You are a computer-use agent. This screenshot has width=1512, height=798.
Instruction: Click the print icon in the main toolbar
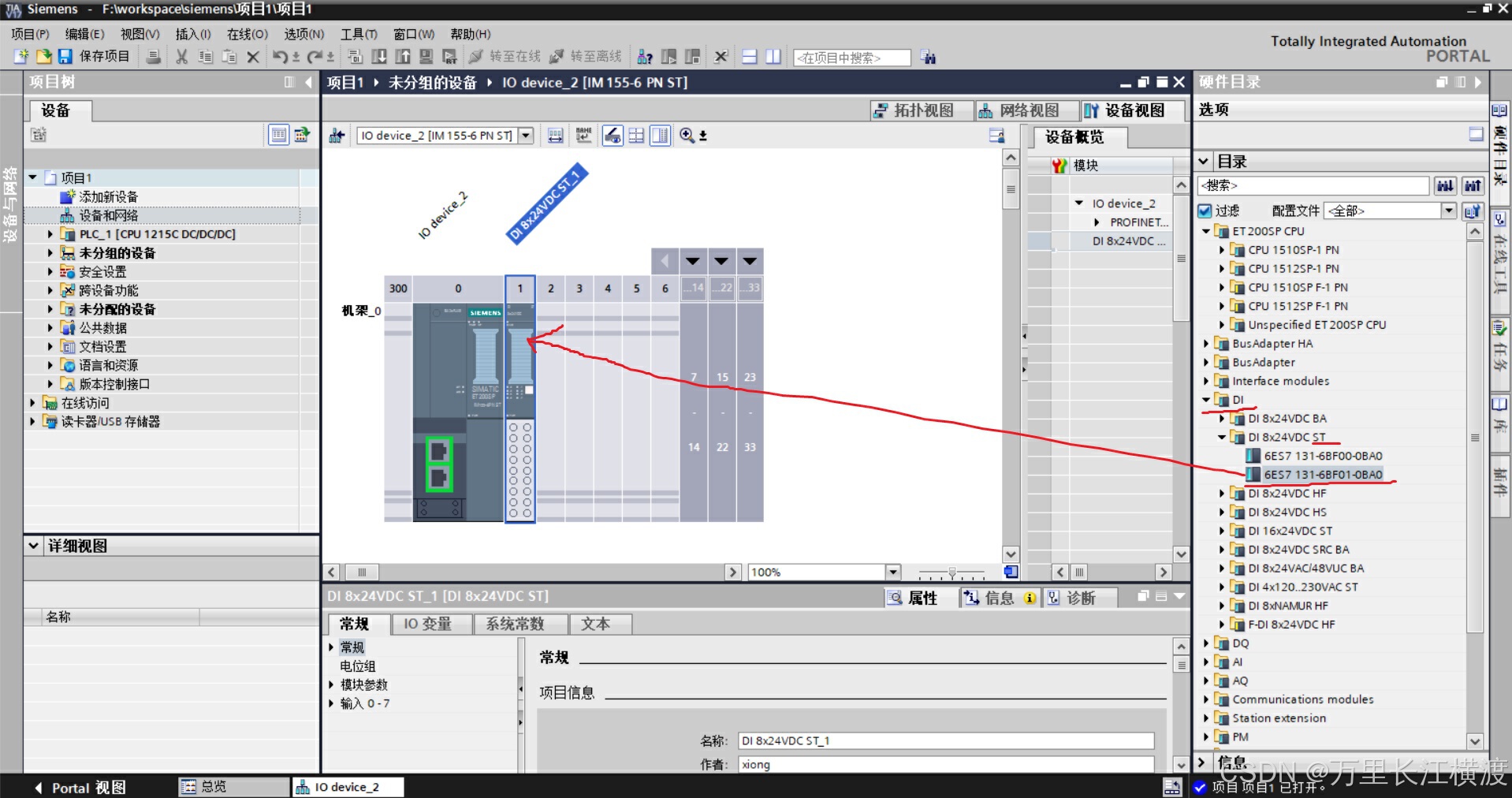click(x=154, y=57)
